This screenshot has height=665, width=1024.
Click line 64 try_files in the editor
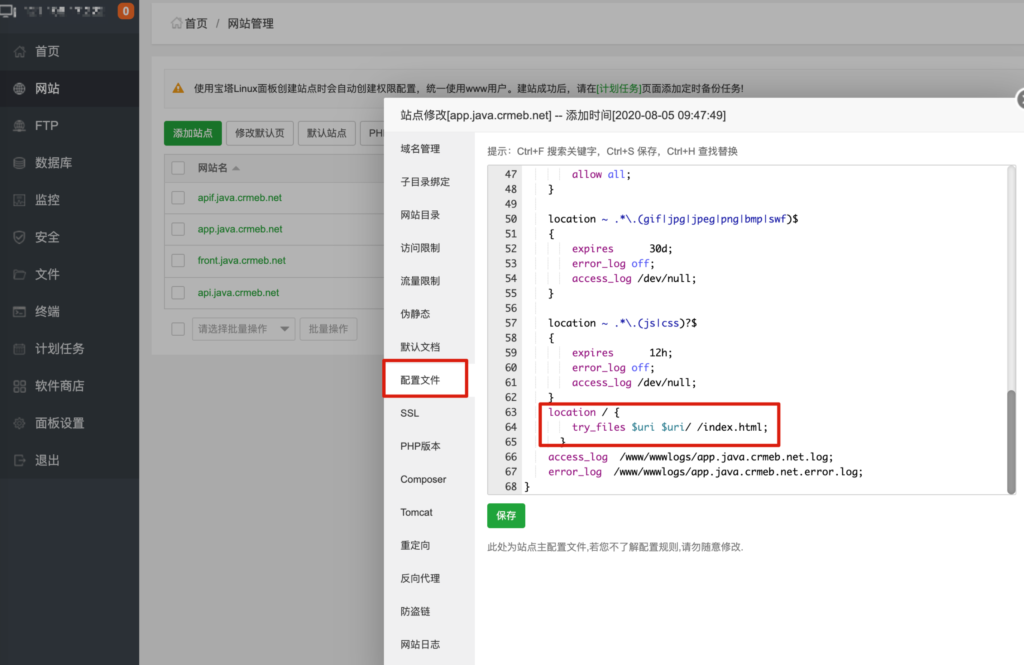coord(669,427)
